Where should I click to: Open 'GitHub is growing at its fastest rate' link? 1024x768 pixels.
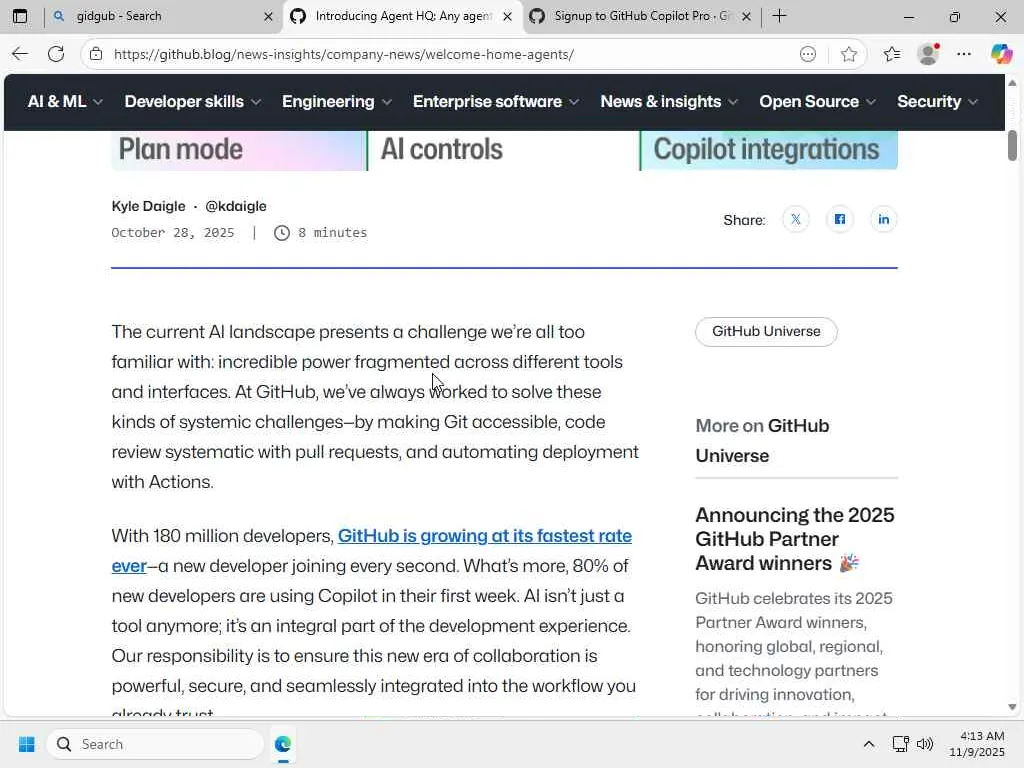484,537
